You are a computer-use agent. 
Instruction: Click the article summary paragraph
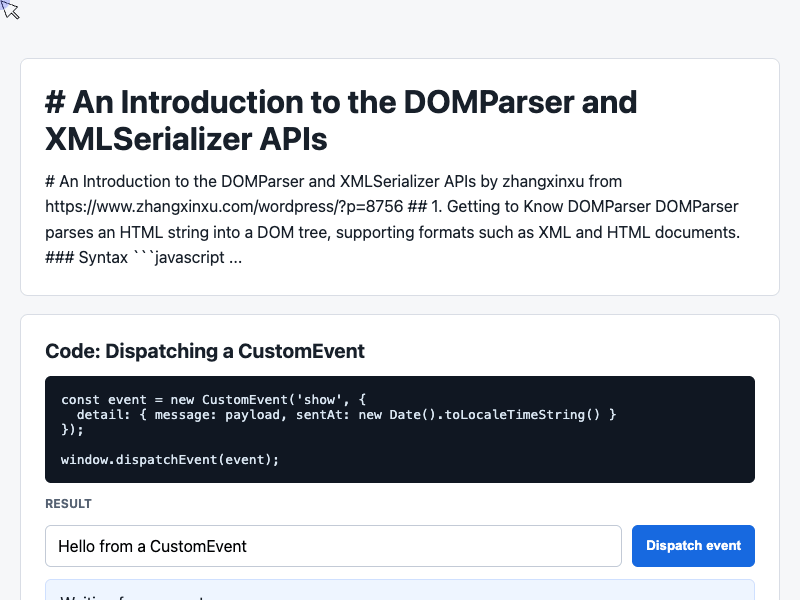coord(392,219)
